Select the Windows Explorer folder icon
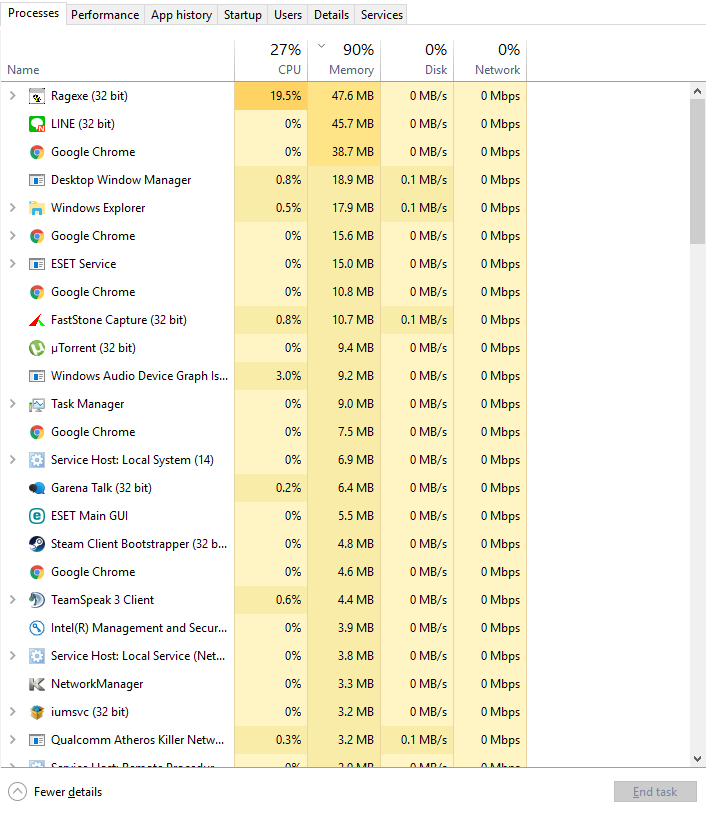 36,208
